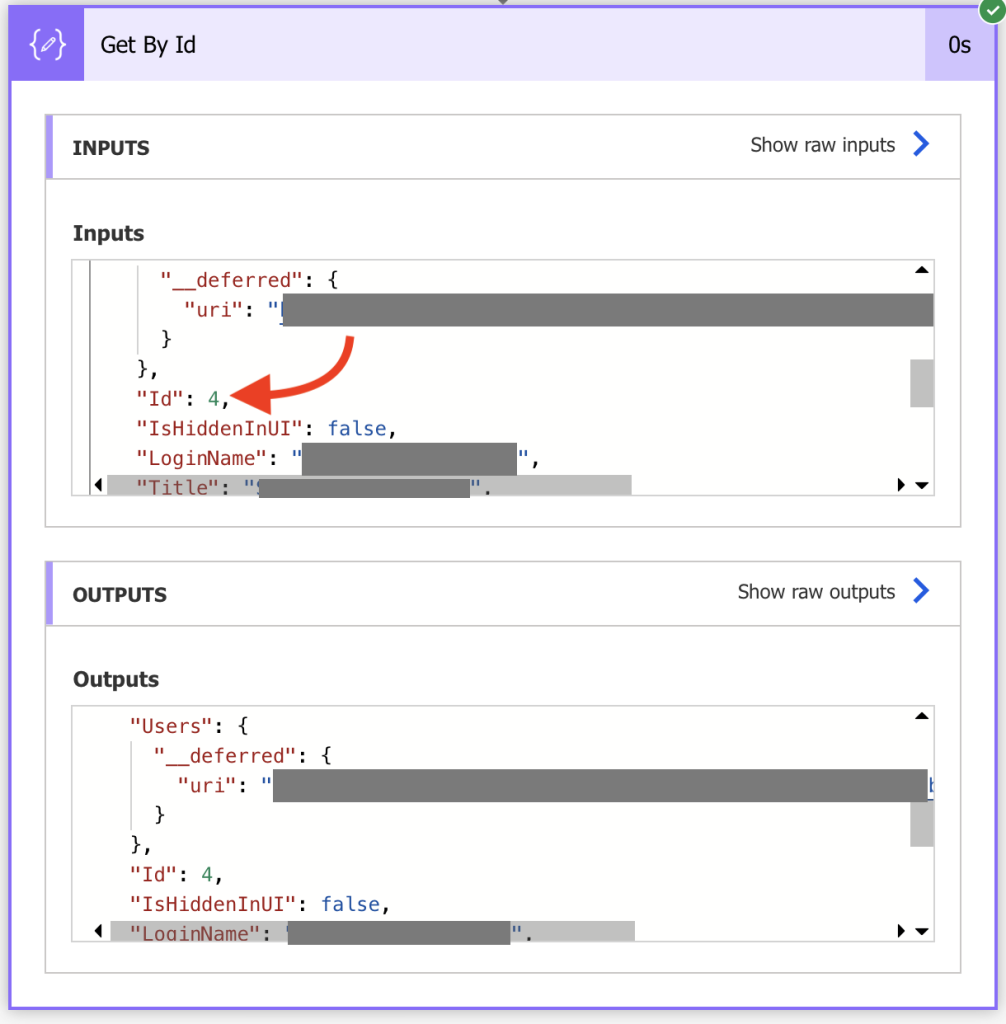Viewport: 1006px width, 1024px height.
Task: Click the vertical scrollbar thumb in Inputs
Action: [921, 383]
